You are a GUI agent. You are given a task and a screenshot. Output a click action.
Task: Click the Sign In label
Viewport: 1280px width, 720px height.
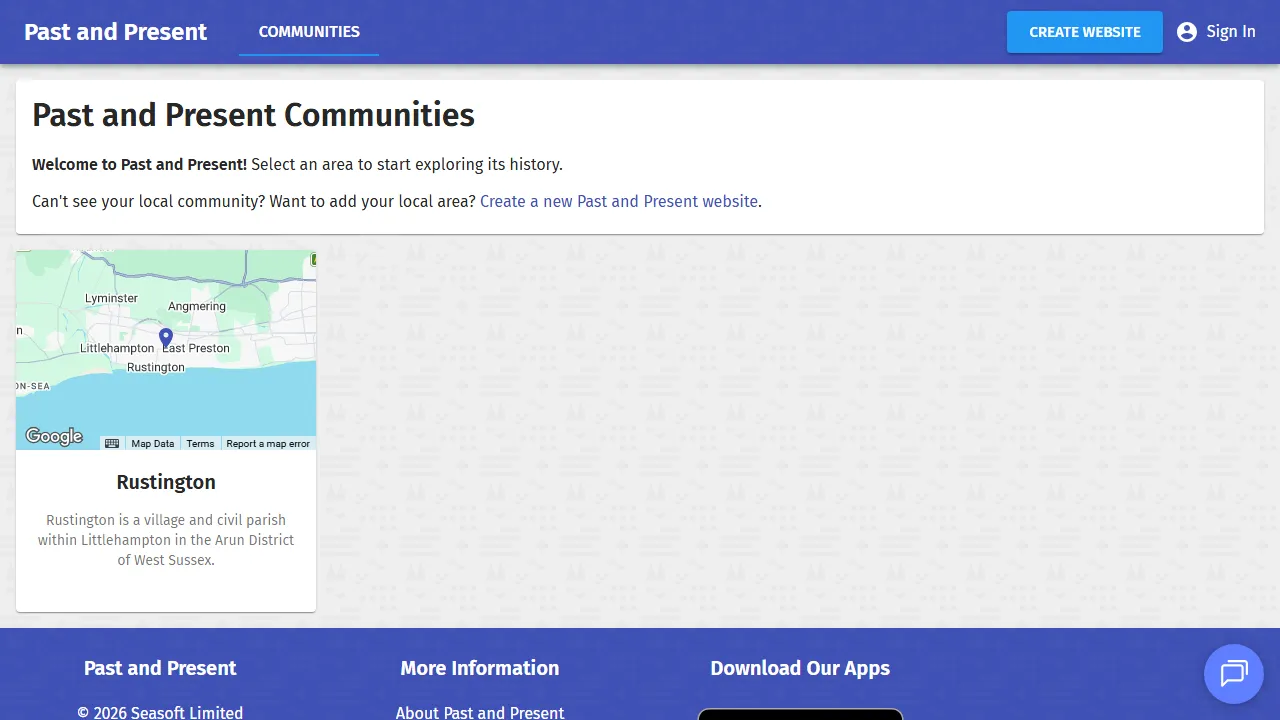coord(1232,31)
